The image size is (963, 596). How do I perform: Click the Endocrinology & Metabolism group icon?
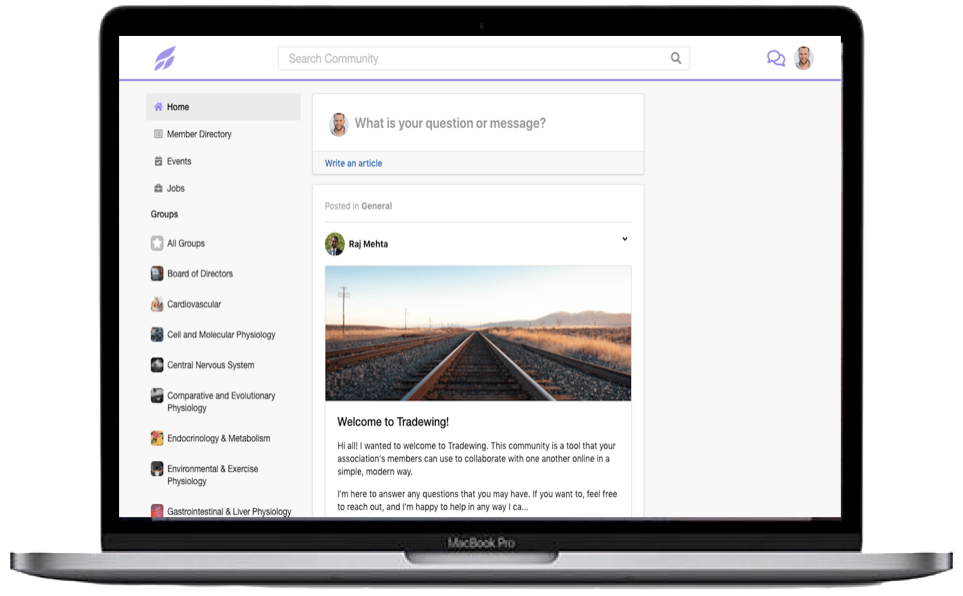pos(157,438)
